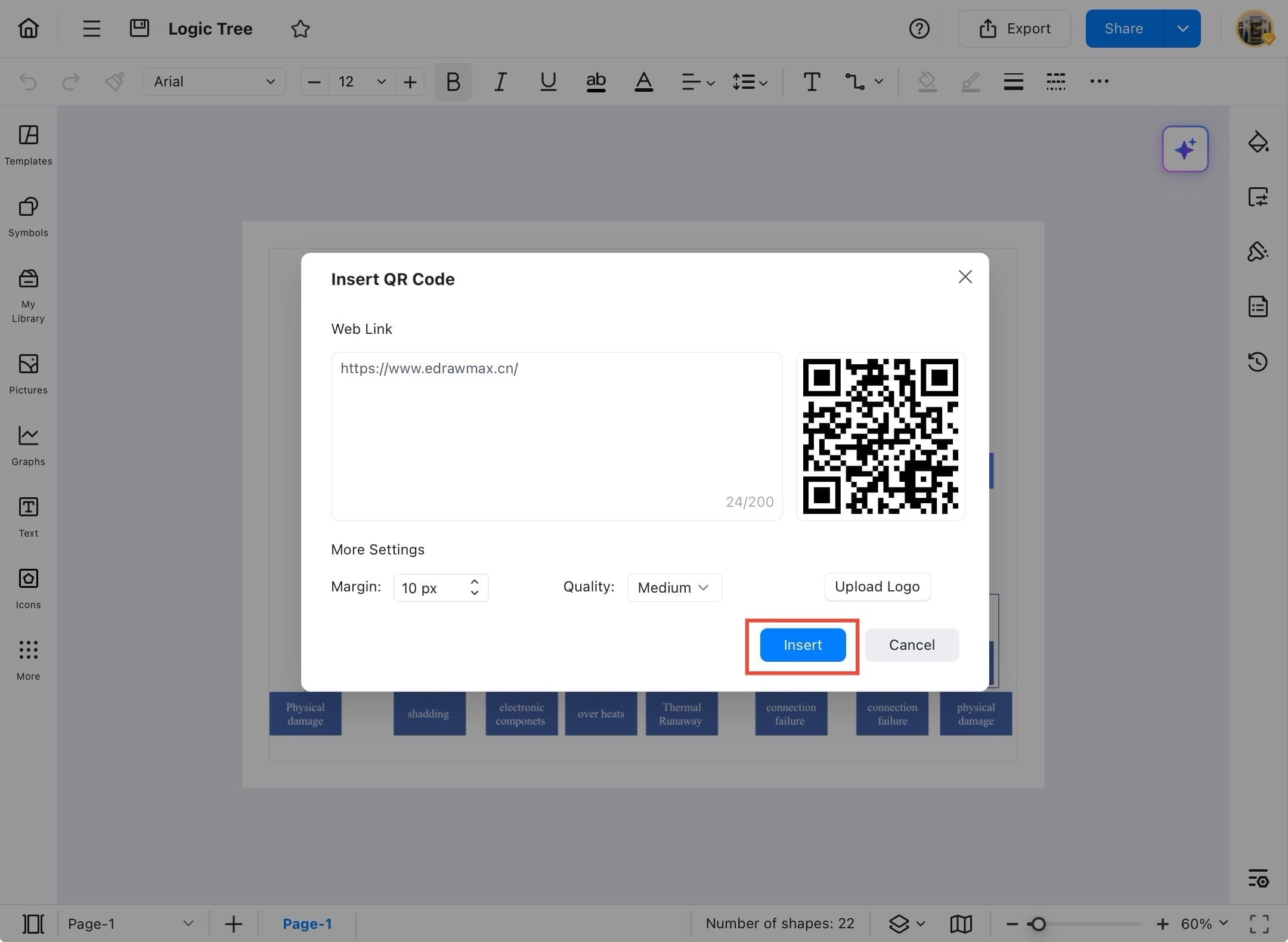Viewport: 1288px width, 942px height.
Task: Open the Pictures panel
Action: (28, 374)
